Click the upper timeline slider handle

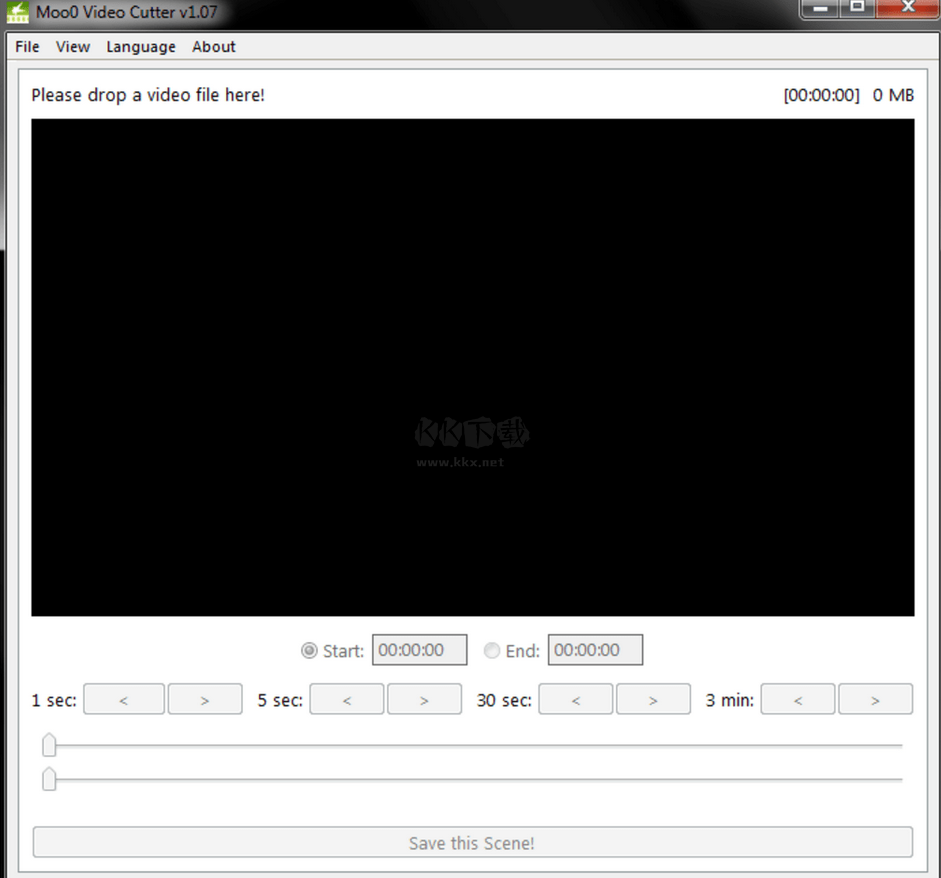(x=49, y=745)
